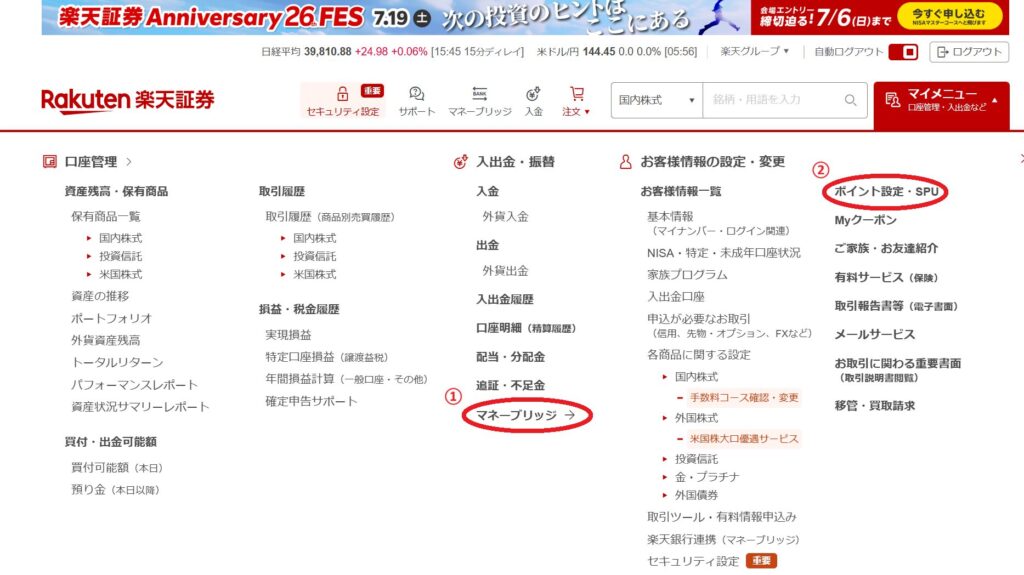Open セキュリティ設定 at the list bottom
Image resolution: width=1024 pixels, height=575 pixels.
click(693, 561)
